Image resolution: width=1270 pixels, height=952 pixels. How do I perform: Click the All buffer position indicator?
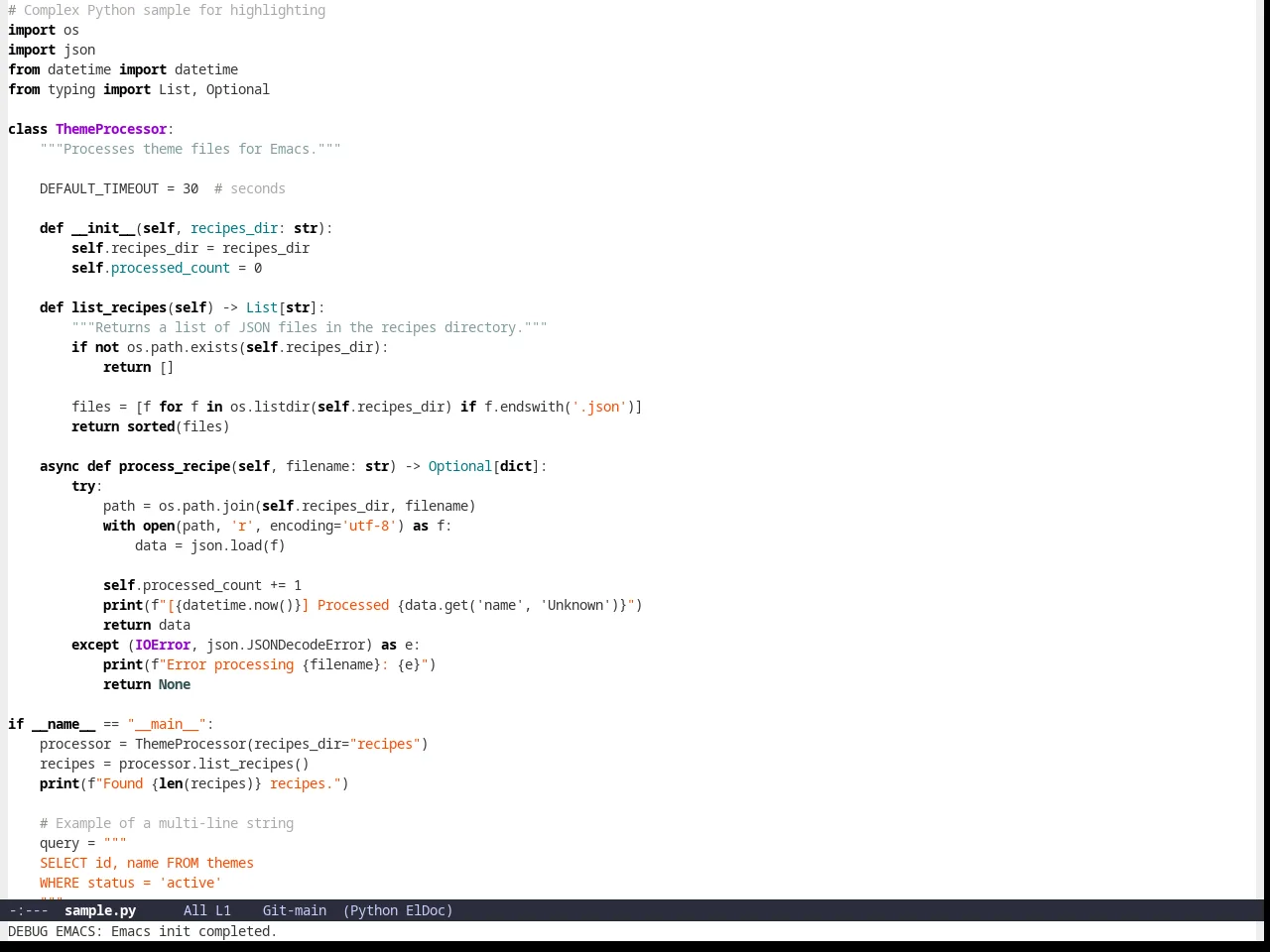pos(195,910)
